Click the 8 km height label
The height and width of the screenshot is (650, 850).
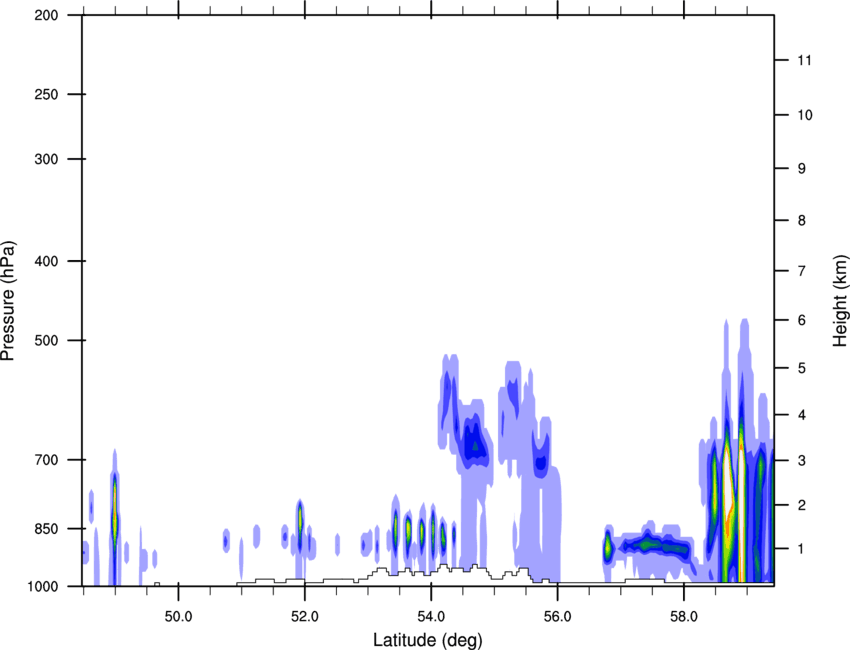point(802,221)
